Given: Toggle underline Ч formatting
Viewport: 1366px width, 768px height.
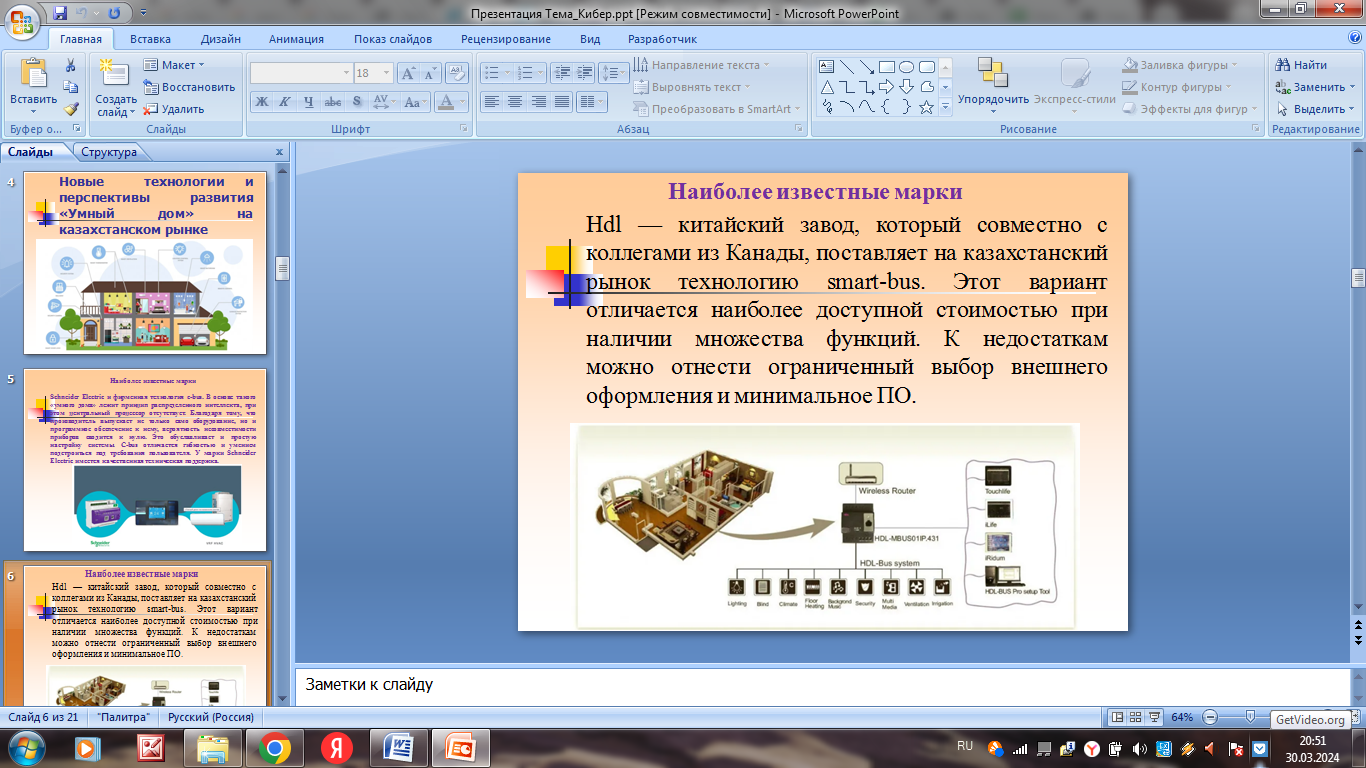Looking at the screenshot, I should pos(309,102).
